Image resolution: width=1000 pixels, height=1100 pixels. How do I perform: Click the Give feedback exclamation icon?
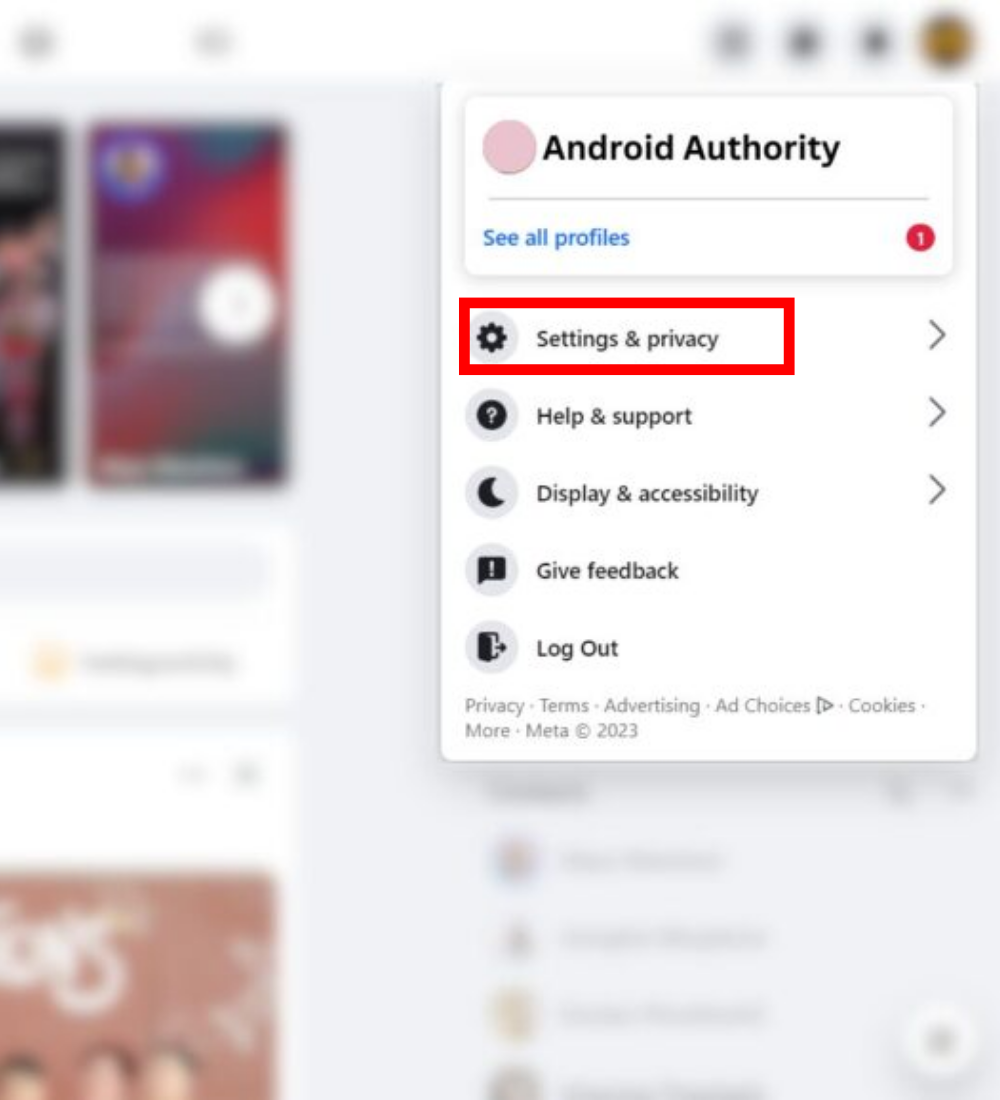491,570
